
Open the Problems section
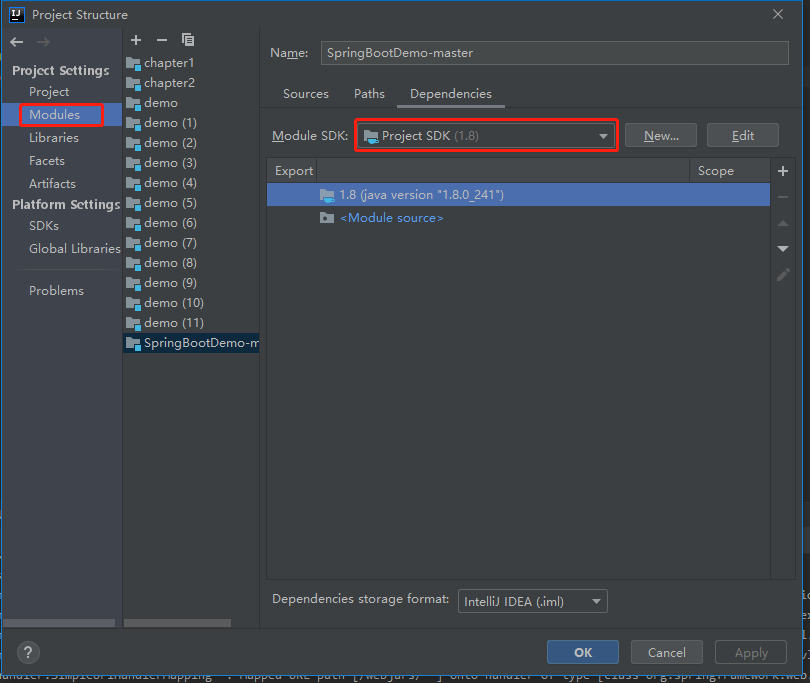point(56,291)
